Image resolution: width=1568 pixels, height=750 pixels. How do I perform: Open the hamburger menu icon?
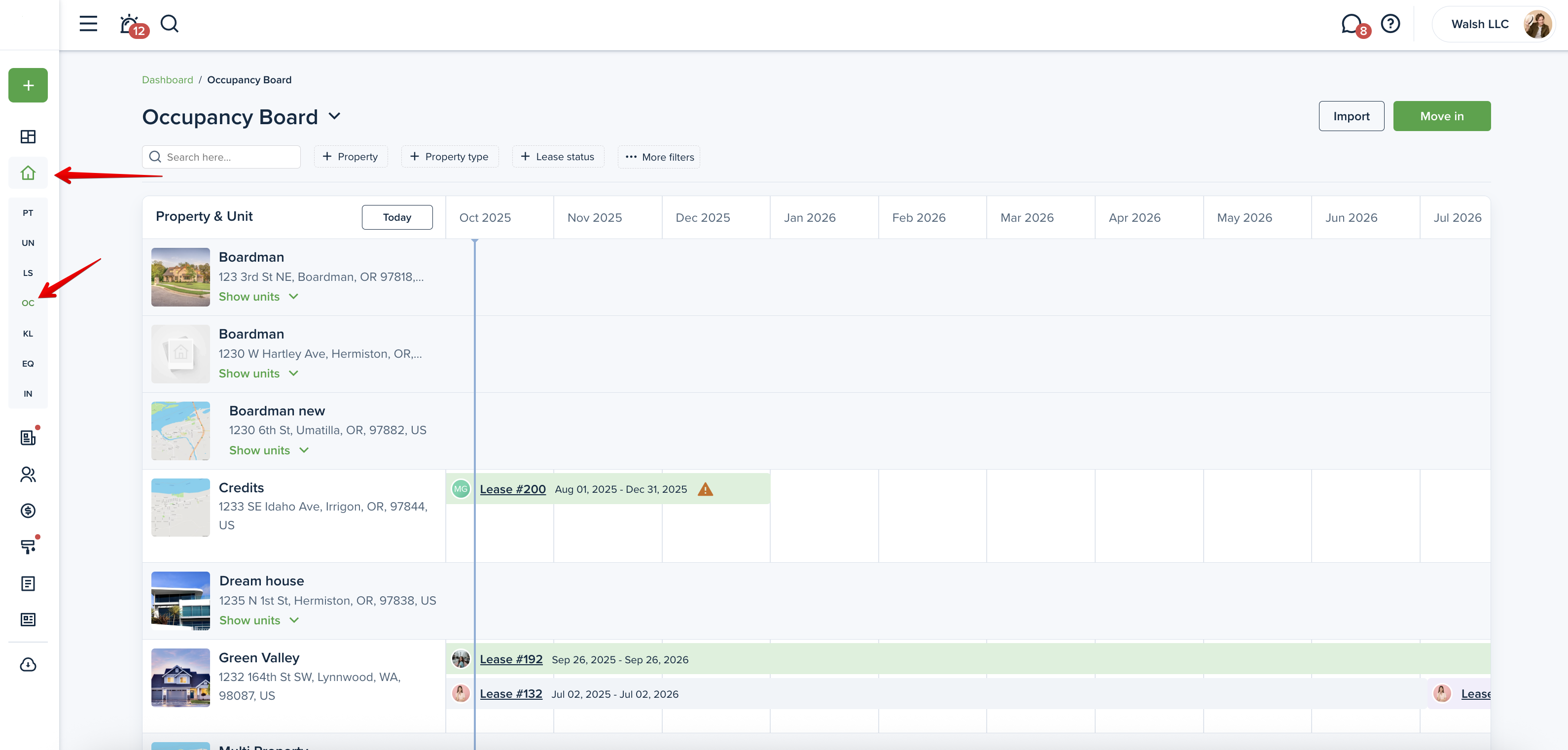[88, 24]
